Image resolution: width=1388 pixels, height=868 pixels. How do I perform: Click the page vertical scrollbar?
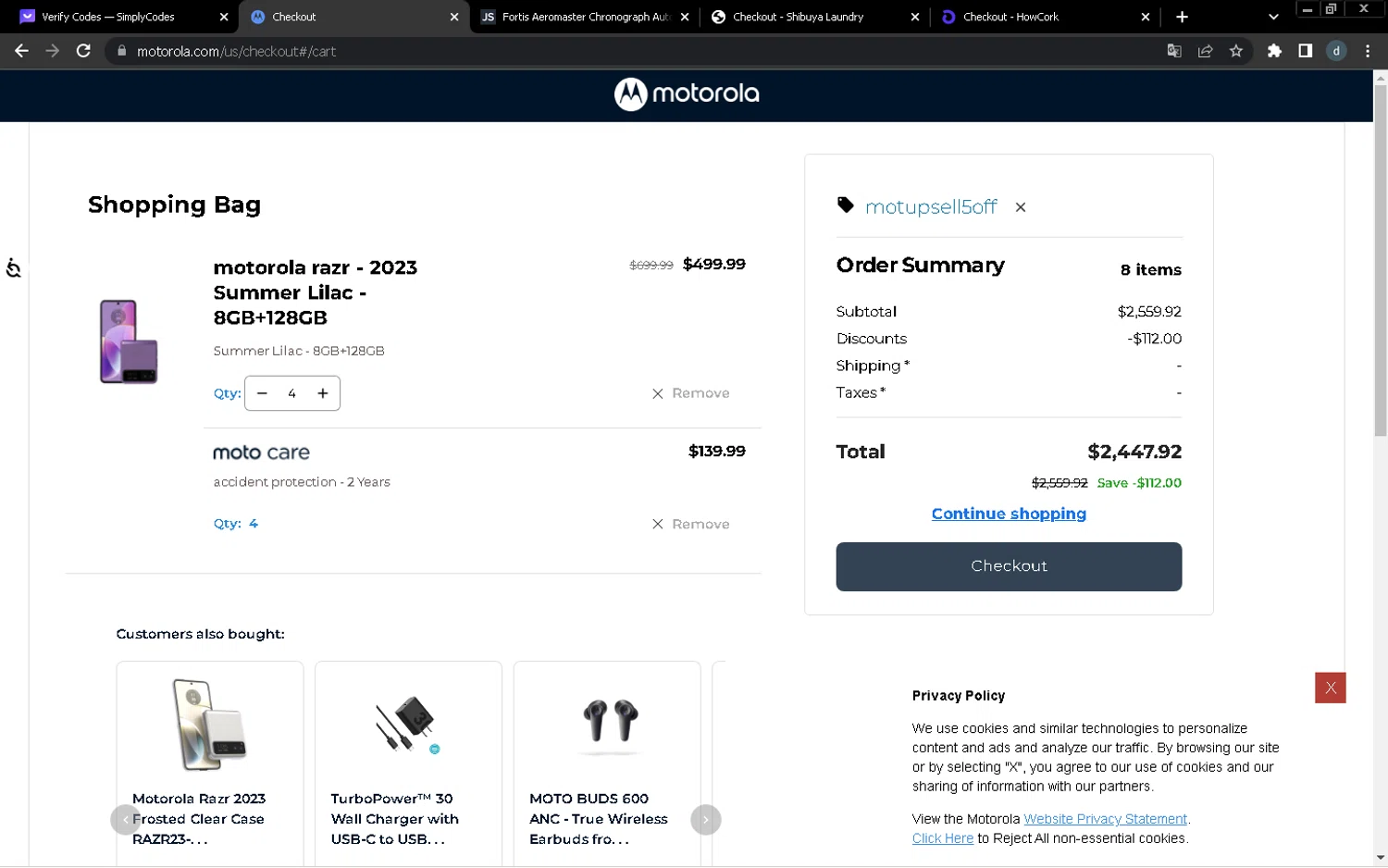[1380, 261]
